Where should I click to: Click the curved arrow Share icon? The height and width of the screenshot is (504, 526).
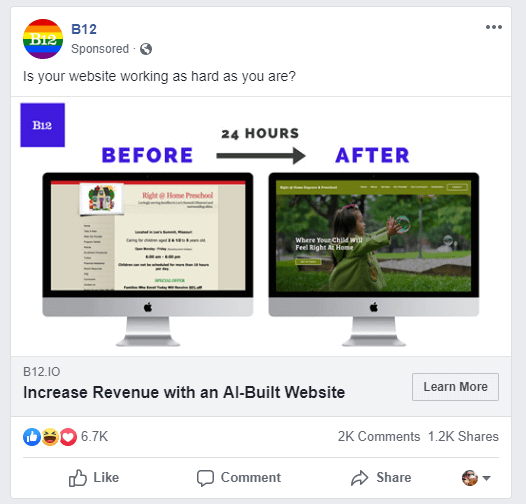(359, 478)
